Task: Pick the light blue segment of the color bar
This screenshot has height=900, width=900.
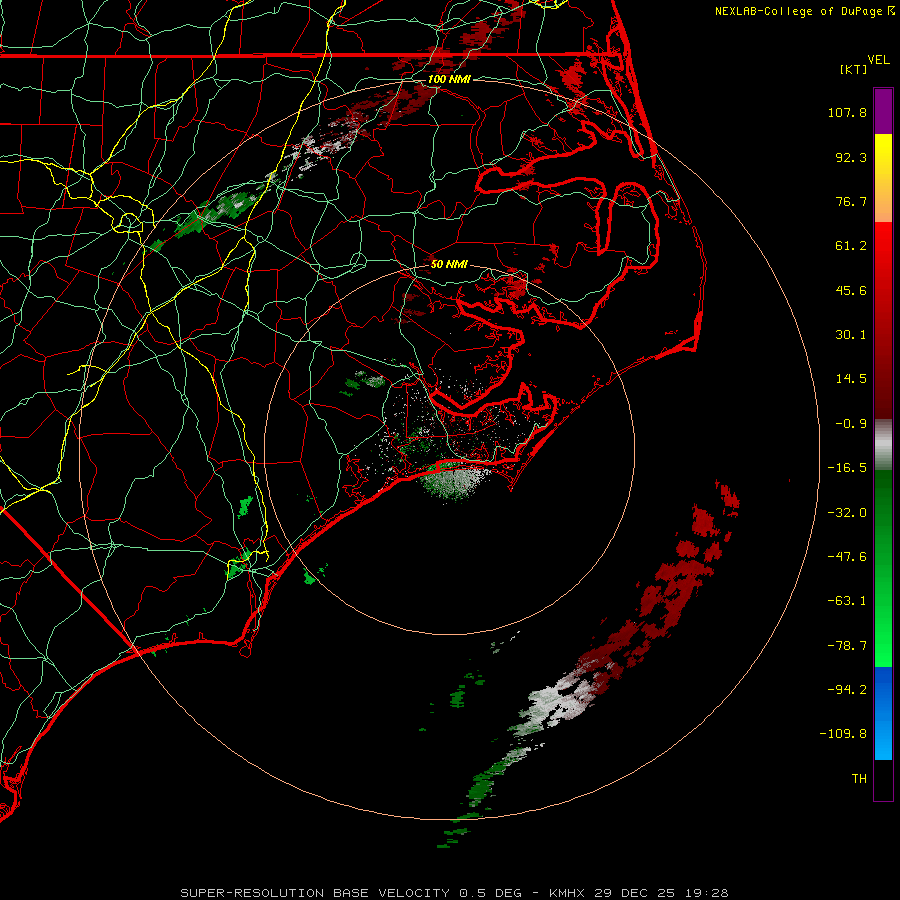Action: [883, 738]
